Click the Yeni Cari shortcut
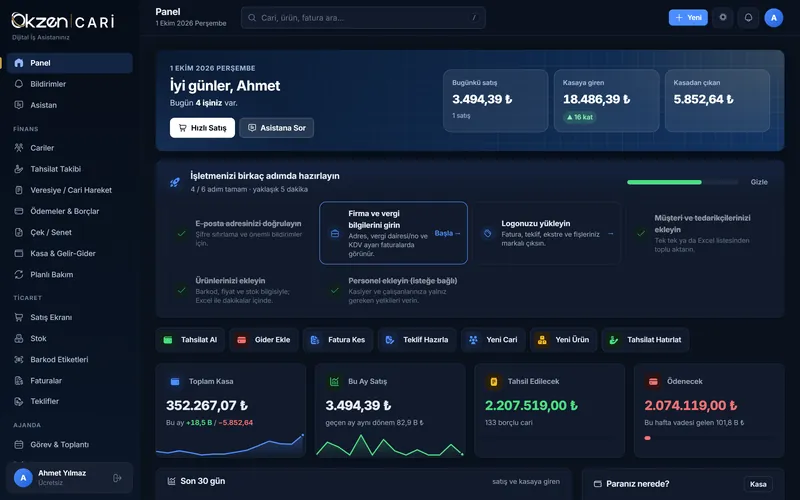The height and width of the screenshot is (500, 800). coord(493,340)
